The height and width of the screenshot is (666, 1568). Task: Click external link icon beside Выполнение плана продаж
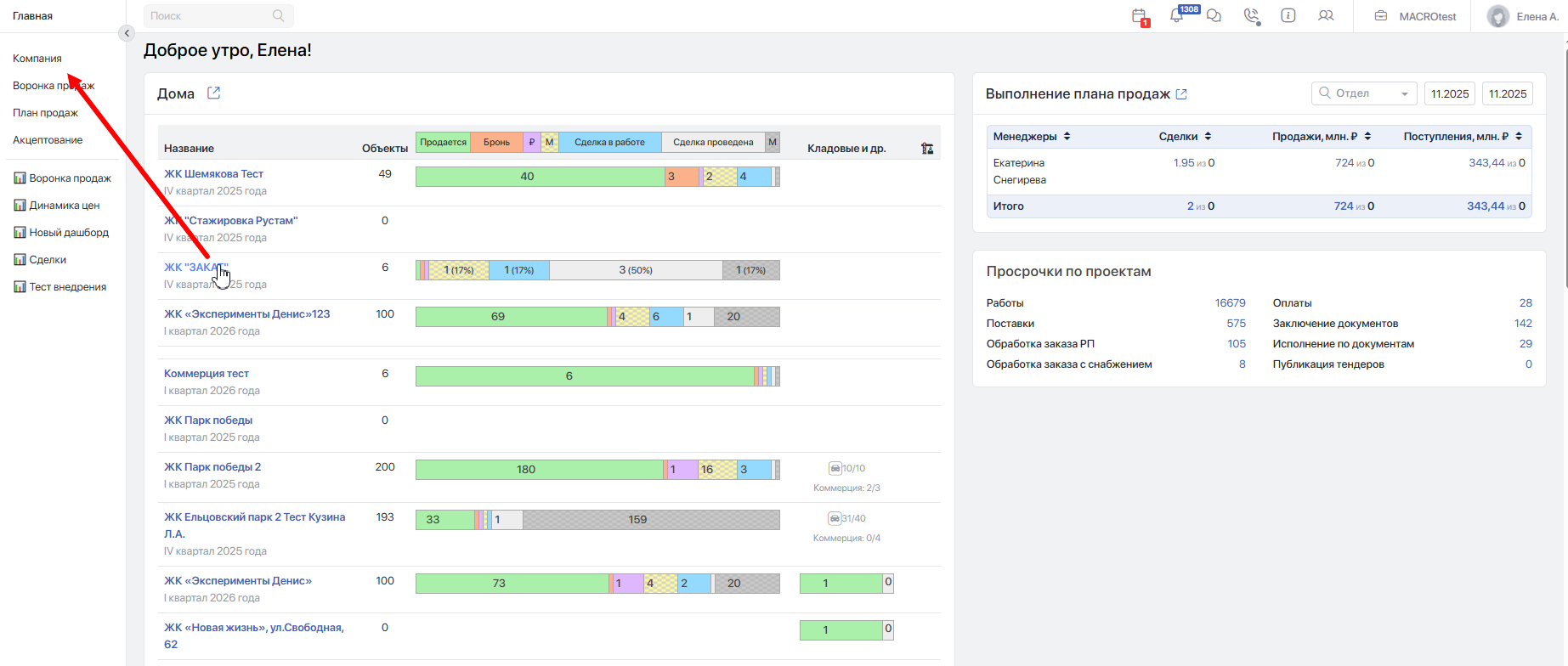click(1181, 94)
